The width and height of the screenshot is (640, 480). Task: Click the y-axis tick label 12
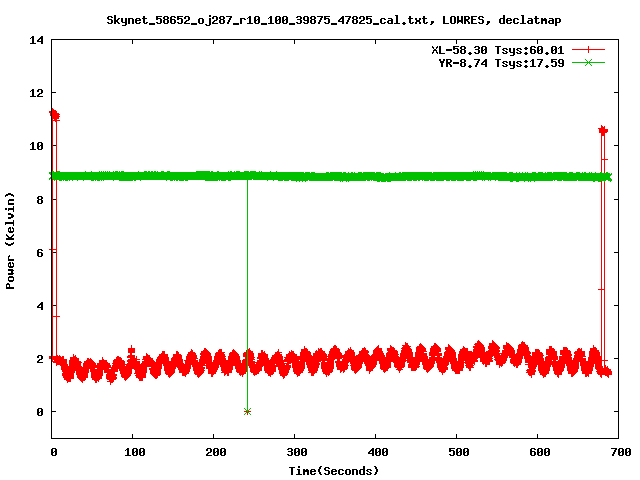click(36, 93)
